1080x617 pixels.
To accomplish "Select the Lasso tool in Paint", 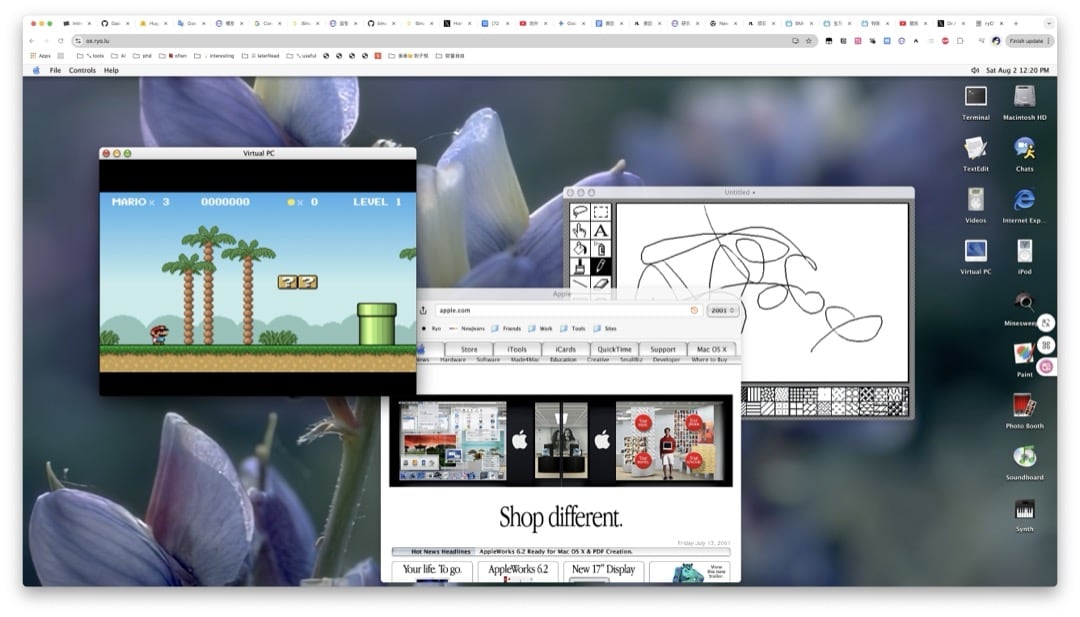I will coord(580,212).
